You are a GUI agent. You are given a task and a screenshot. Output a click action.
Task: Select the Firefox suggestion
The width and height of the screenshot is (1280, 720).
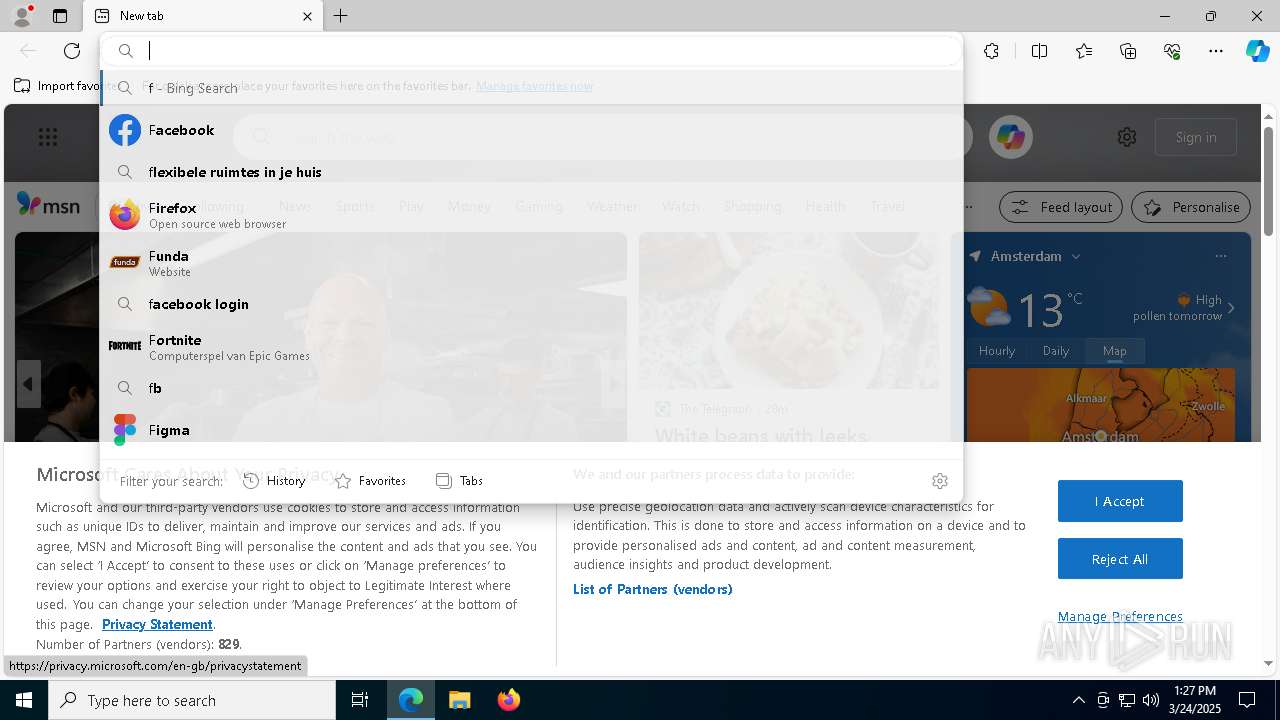pyautogui.click(x=531, y=214)
